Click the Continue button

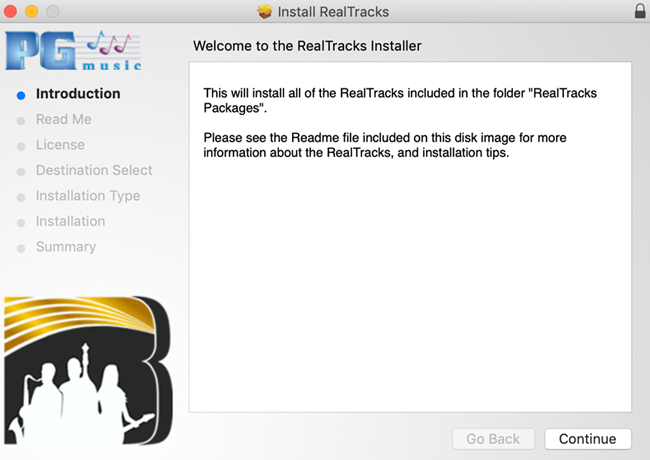pyautogui.click(x=588, y=439)
